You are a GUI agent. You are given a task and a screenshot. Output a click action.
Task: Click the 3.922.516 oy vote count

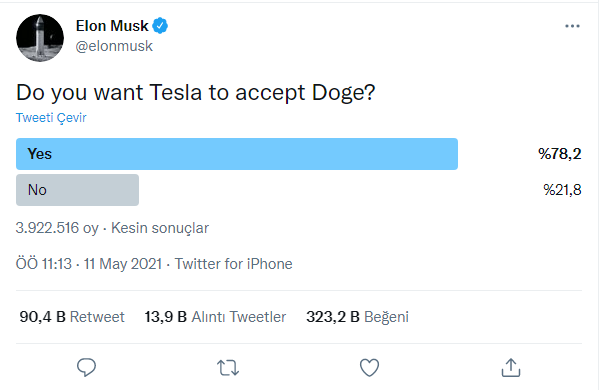click(57, 228)
